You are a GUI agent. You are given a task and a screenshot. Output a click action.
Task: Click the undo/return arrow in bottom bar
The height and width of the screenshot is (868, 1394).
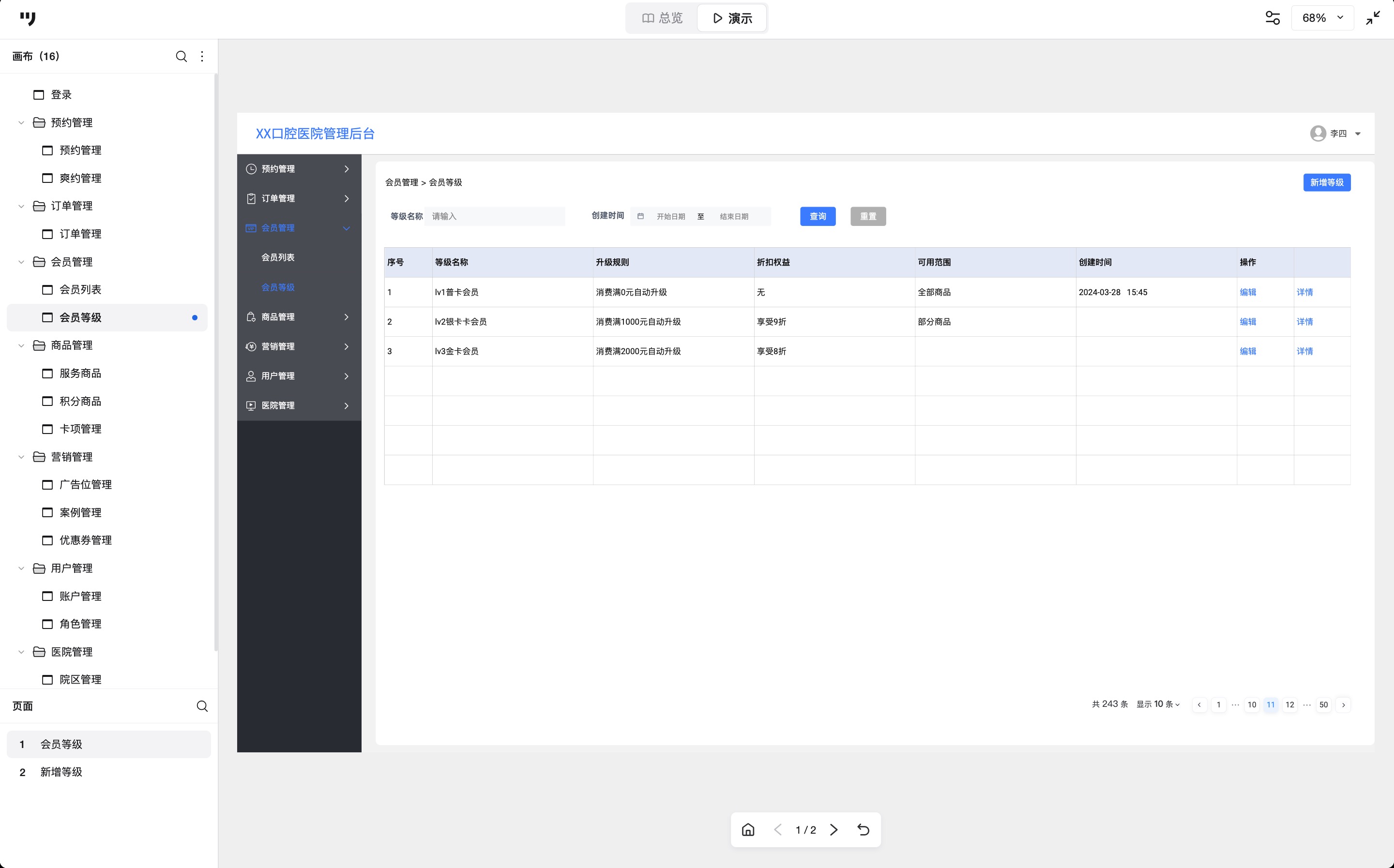click(x=863, y=830)
